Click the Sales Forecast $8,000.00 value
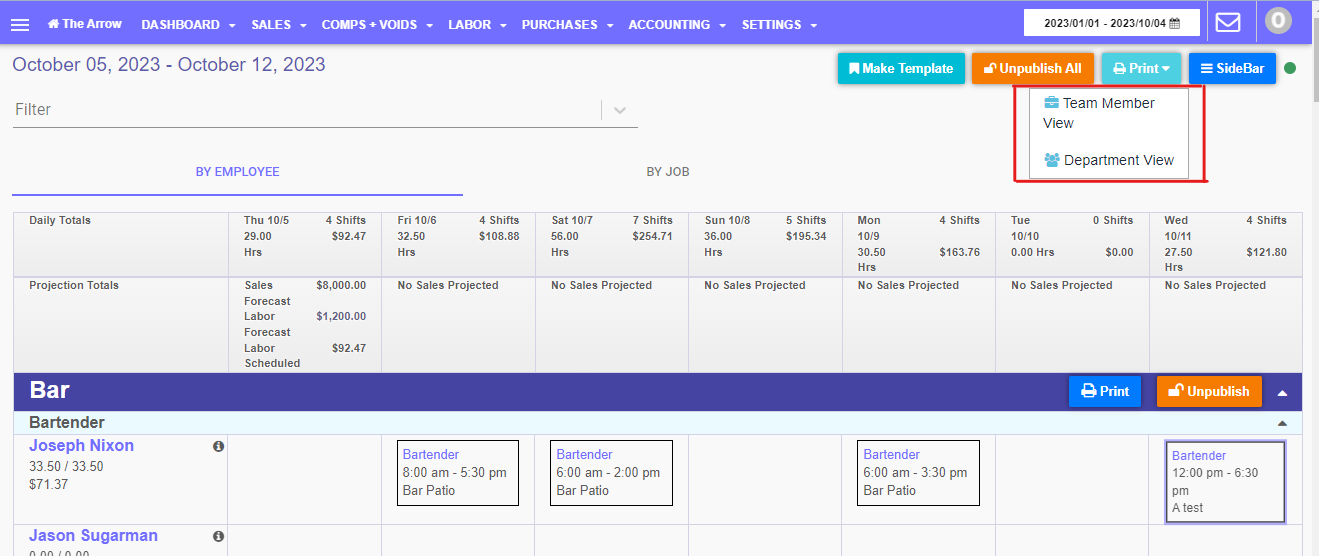This screenshot has height=556, width=1319. [341, 285]
